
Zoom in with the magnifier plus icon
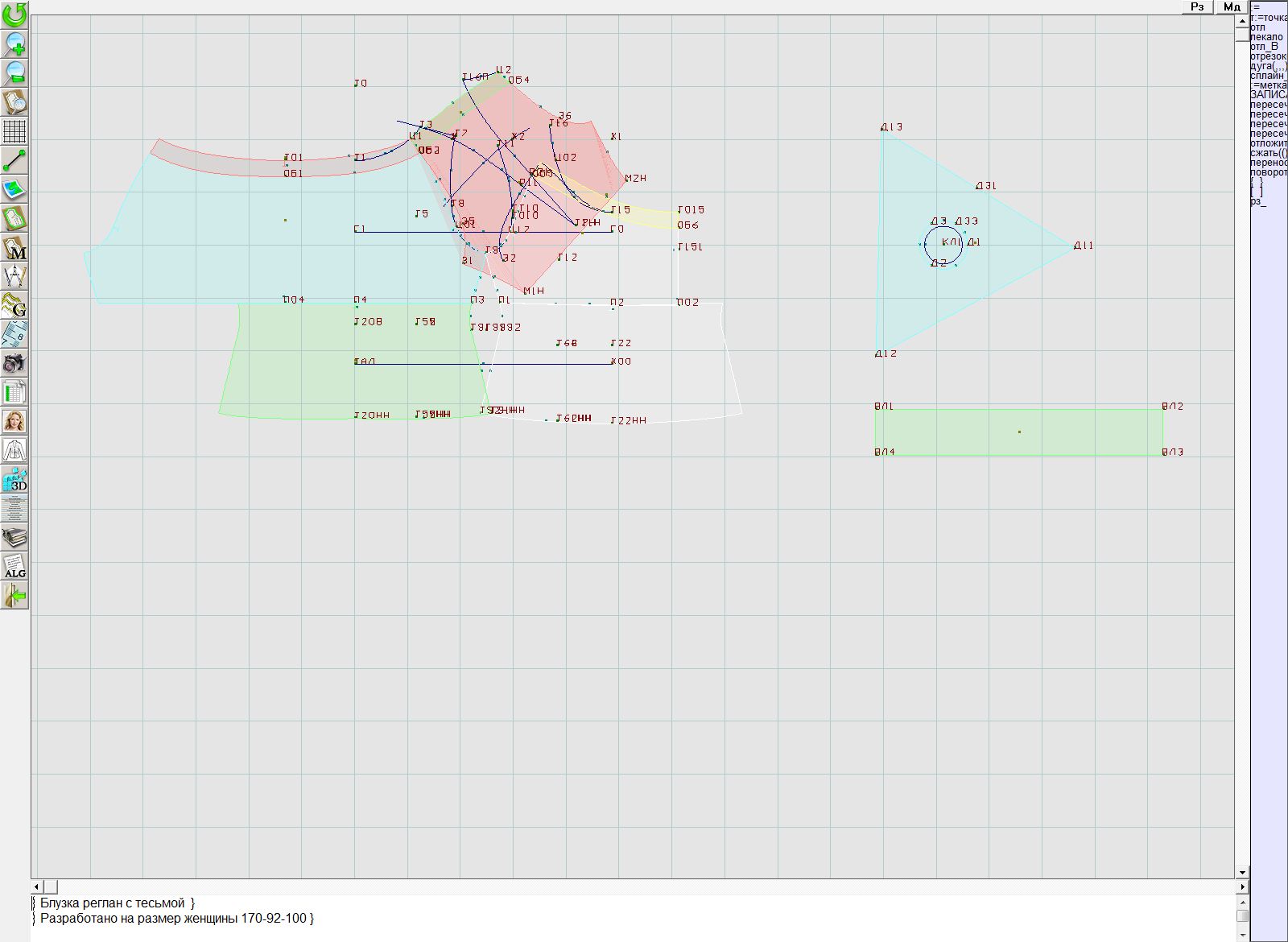(14, 43)
